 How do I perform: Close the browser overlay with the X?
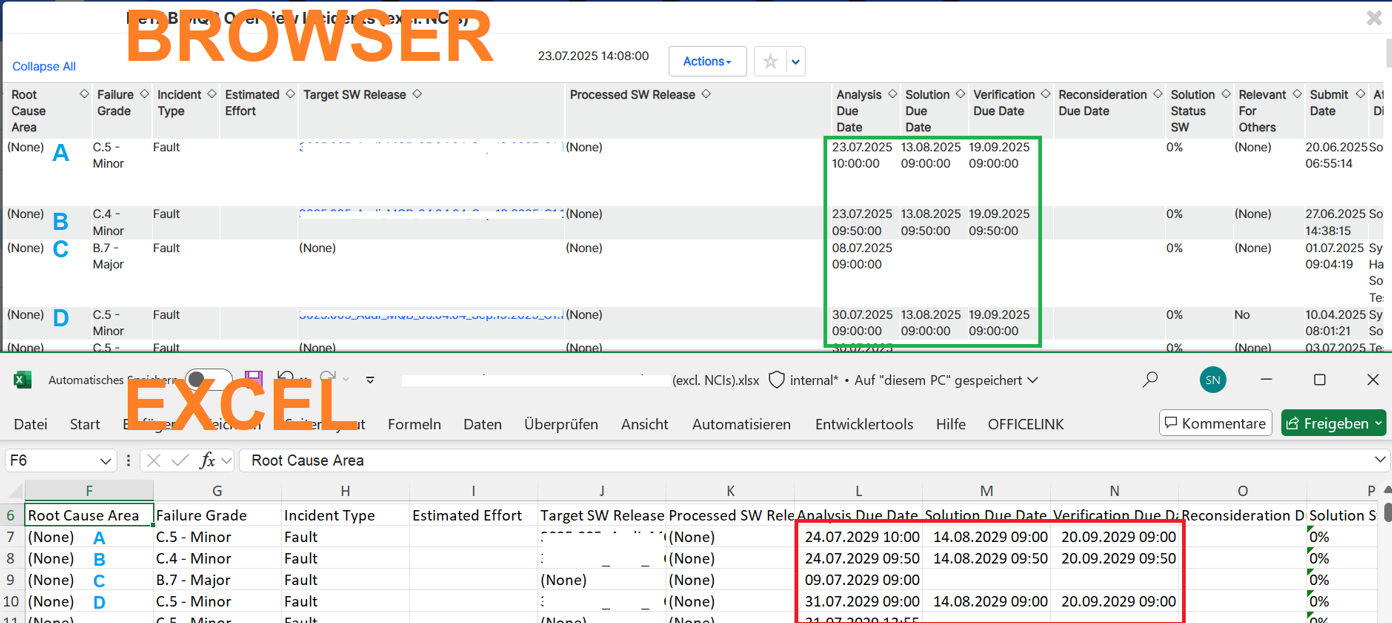(1374, 18)
